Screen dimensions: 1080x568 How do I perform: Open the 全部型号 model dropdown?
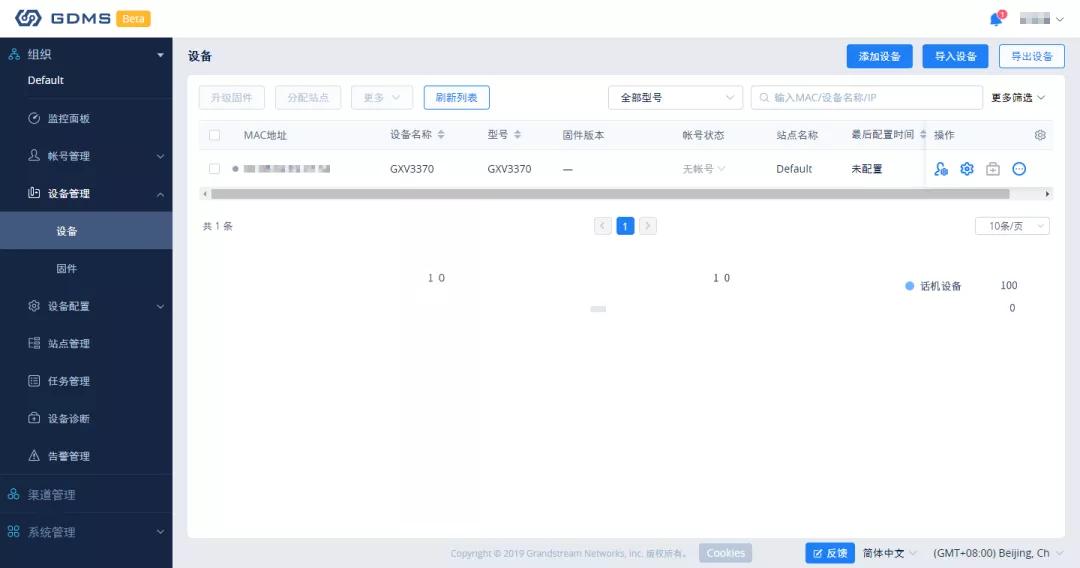click(x=675, y=98)
